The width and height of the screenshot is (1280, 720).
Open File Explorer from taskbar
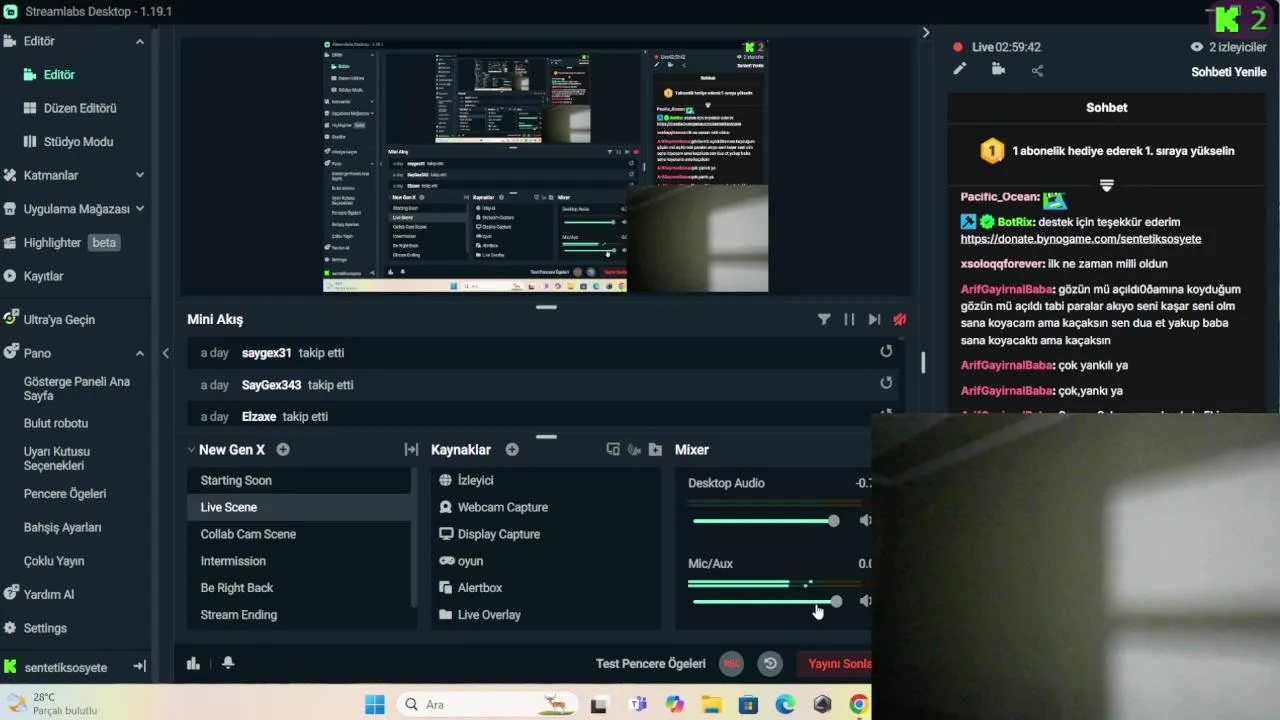coord(711,704)
